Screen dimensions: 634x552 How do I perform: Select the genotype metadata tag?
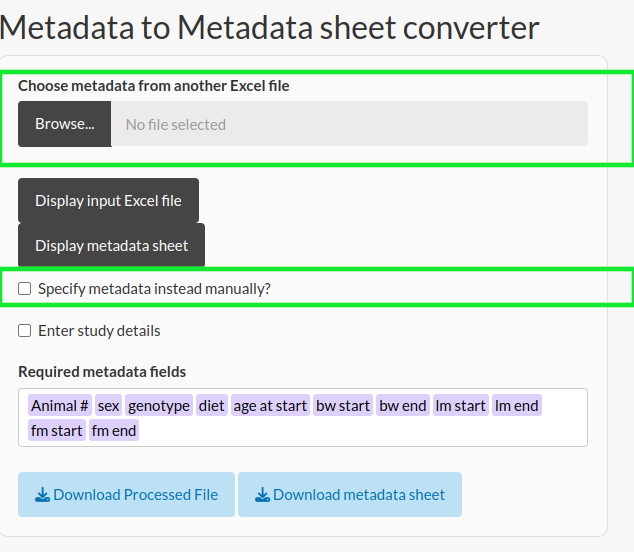pos(159,405)
